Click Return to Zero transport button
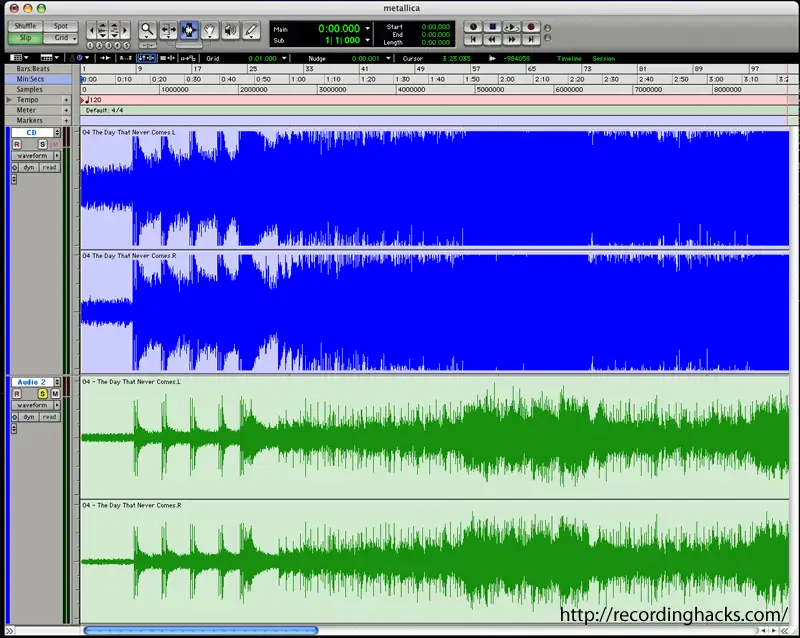Image resolution: width=800 pixels, height=638 pixels. coord(472,39)
